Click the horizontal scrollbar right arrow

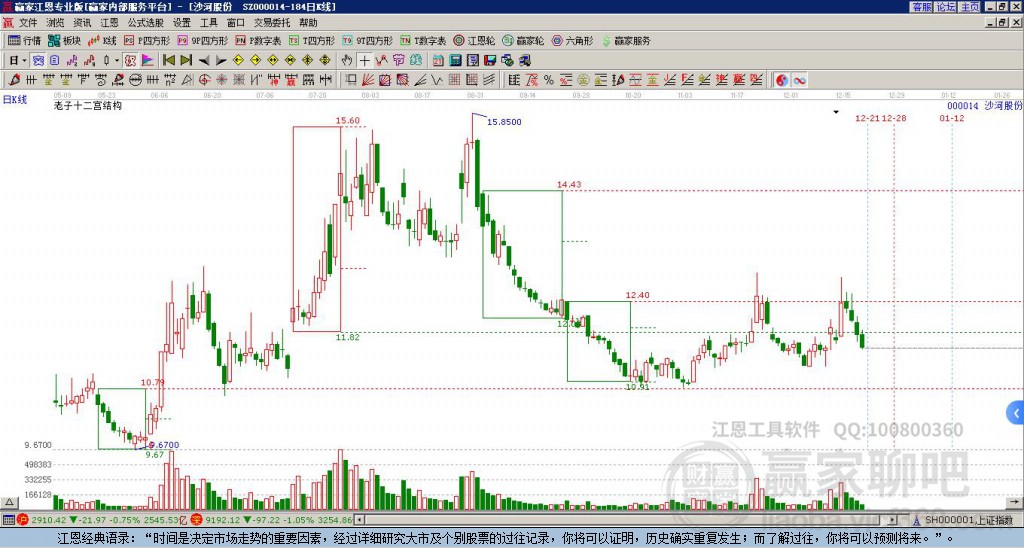893,520
